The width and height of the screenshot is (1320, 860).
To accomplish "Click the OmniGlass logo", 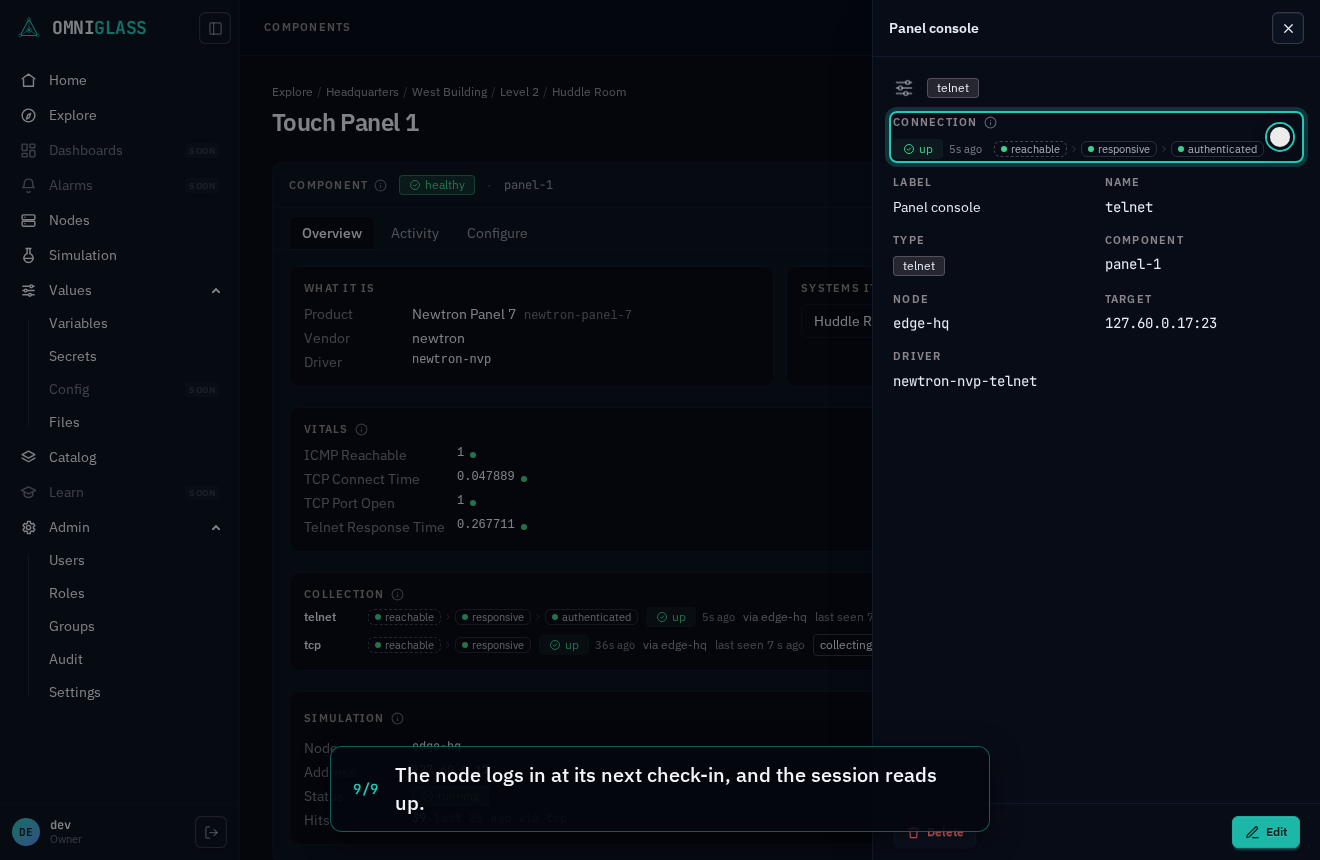I will pyautogui.click(x=82, y=28).
